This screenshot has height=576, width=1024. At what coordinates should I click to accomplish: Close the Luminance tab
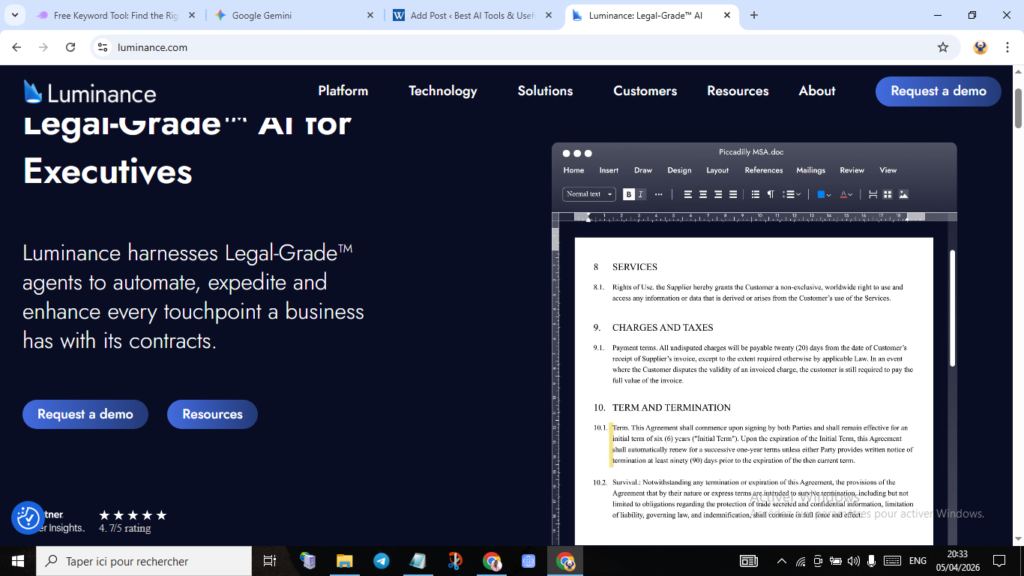(727, 15)
